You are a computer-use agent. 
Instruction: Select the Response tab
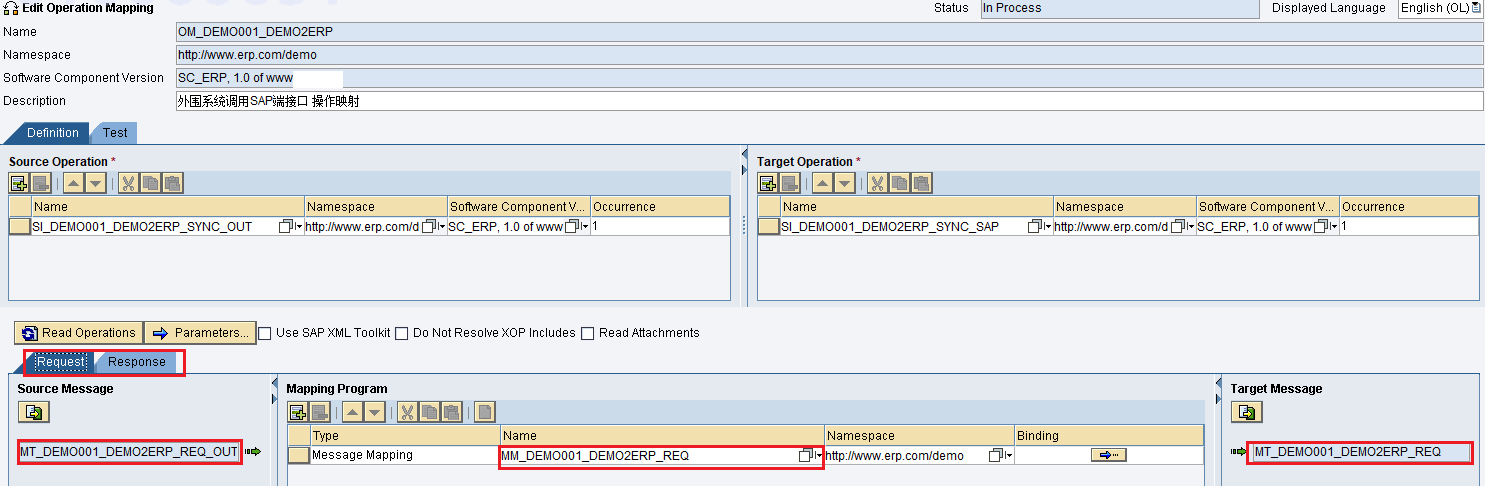[137, 362]
